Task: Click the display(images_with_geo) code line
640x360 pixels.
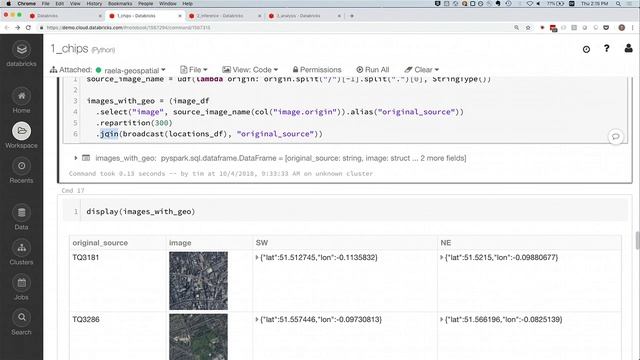Action: 141,211
